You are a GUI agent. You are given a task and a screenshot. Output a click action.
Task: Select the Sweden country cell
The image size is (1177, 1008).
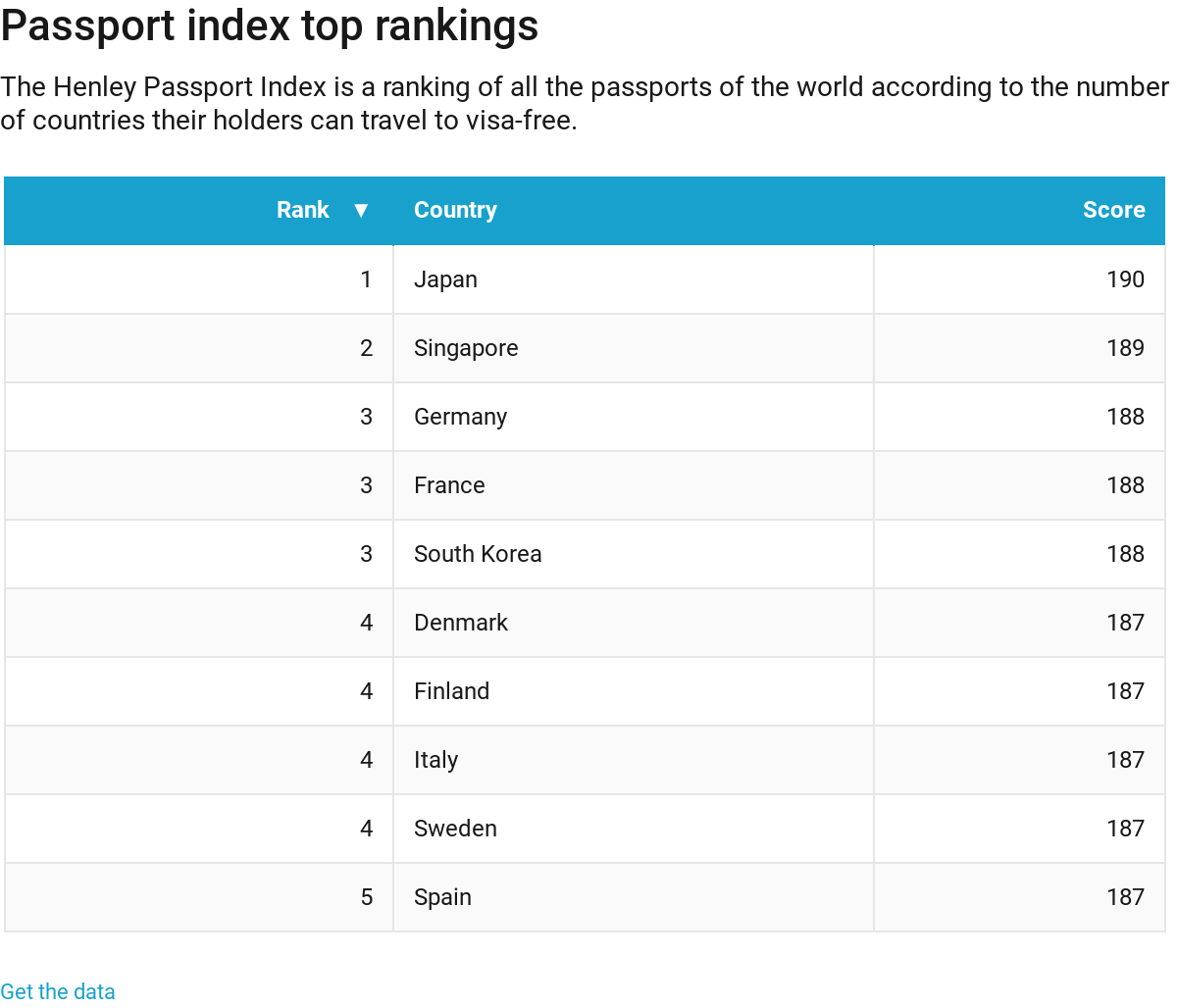click(455, 829)
